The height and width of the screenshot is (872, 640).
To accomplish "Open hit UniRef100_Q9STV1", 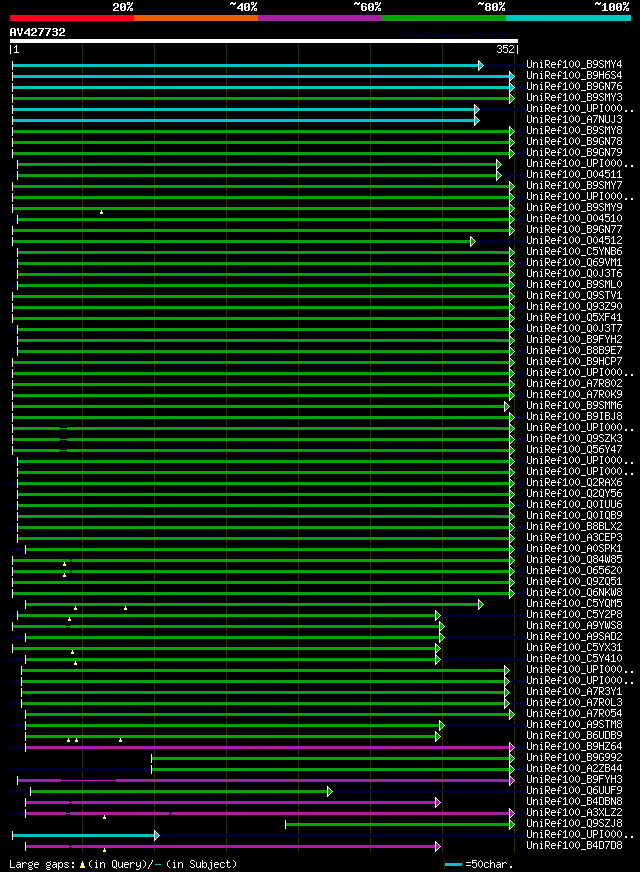I will [x=574, y=295].
